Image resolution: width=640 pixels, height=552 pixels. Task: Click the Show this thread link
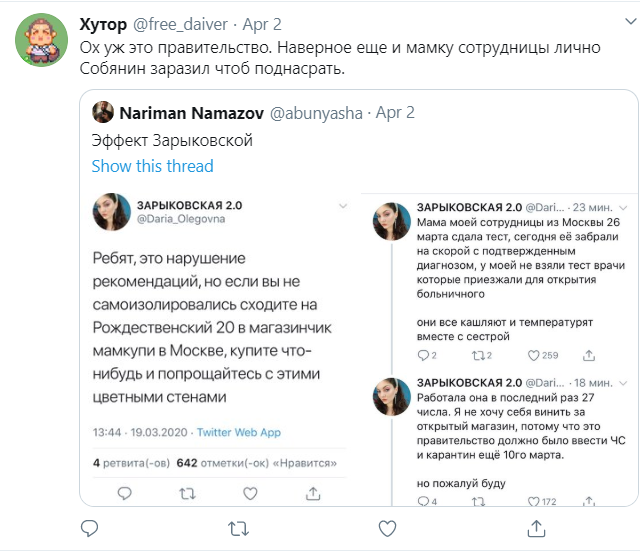pyautogui.click(x=152, y=166)
